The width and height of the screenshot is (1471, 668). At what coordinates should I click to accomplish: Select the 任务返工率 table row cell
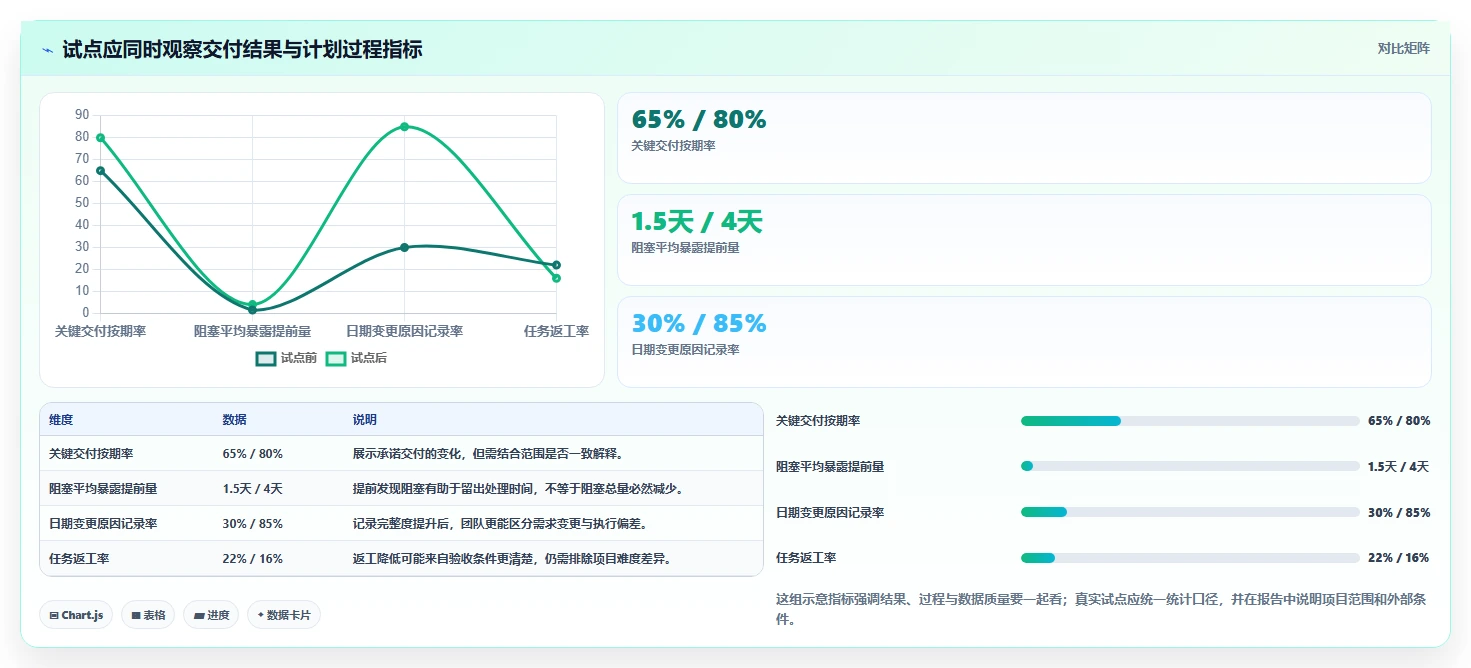[79, 558]
